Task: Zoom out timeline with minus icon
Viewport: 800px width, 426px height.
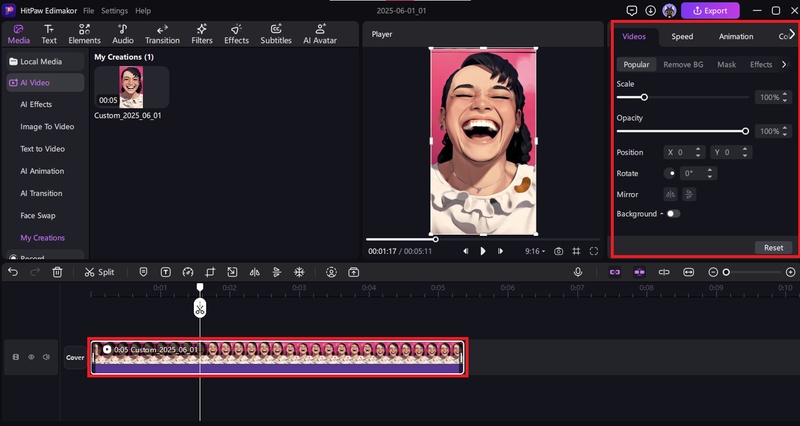Action: click(713, 272)
